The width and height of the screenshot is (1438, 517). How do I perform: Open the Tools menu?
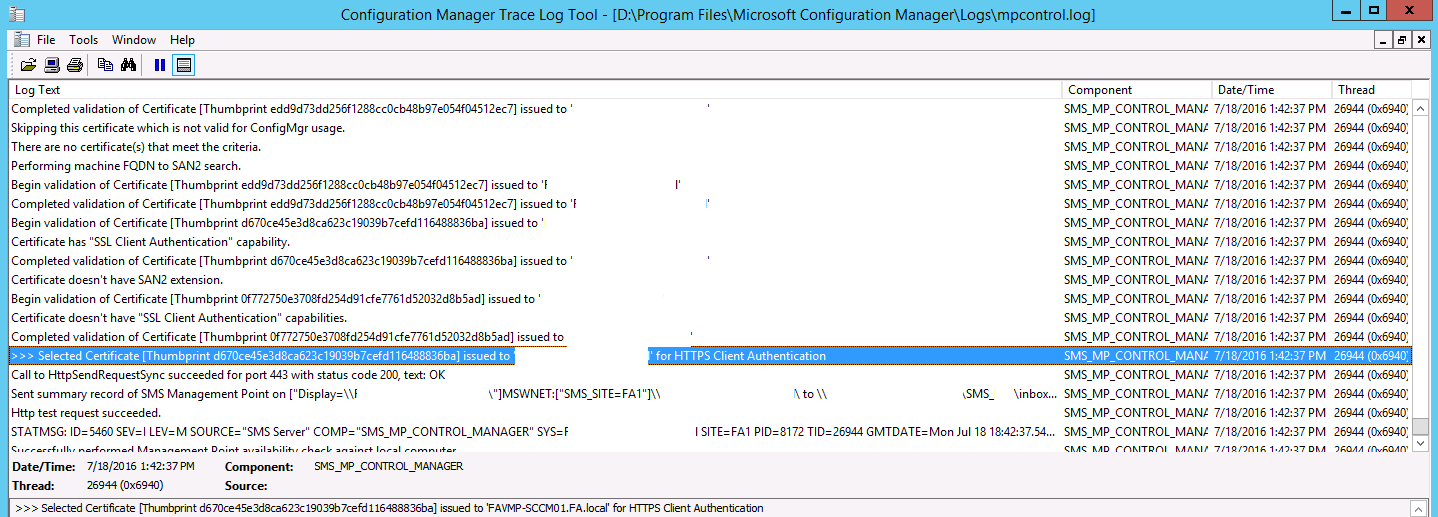pos(84,40)
